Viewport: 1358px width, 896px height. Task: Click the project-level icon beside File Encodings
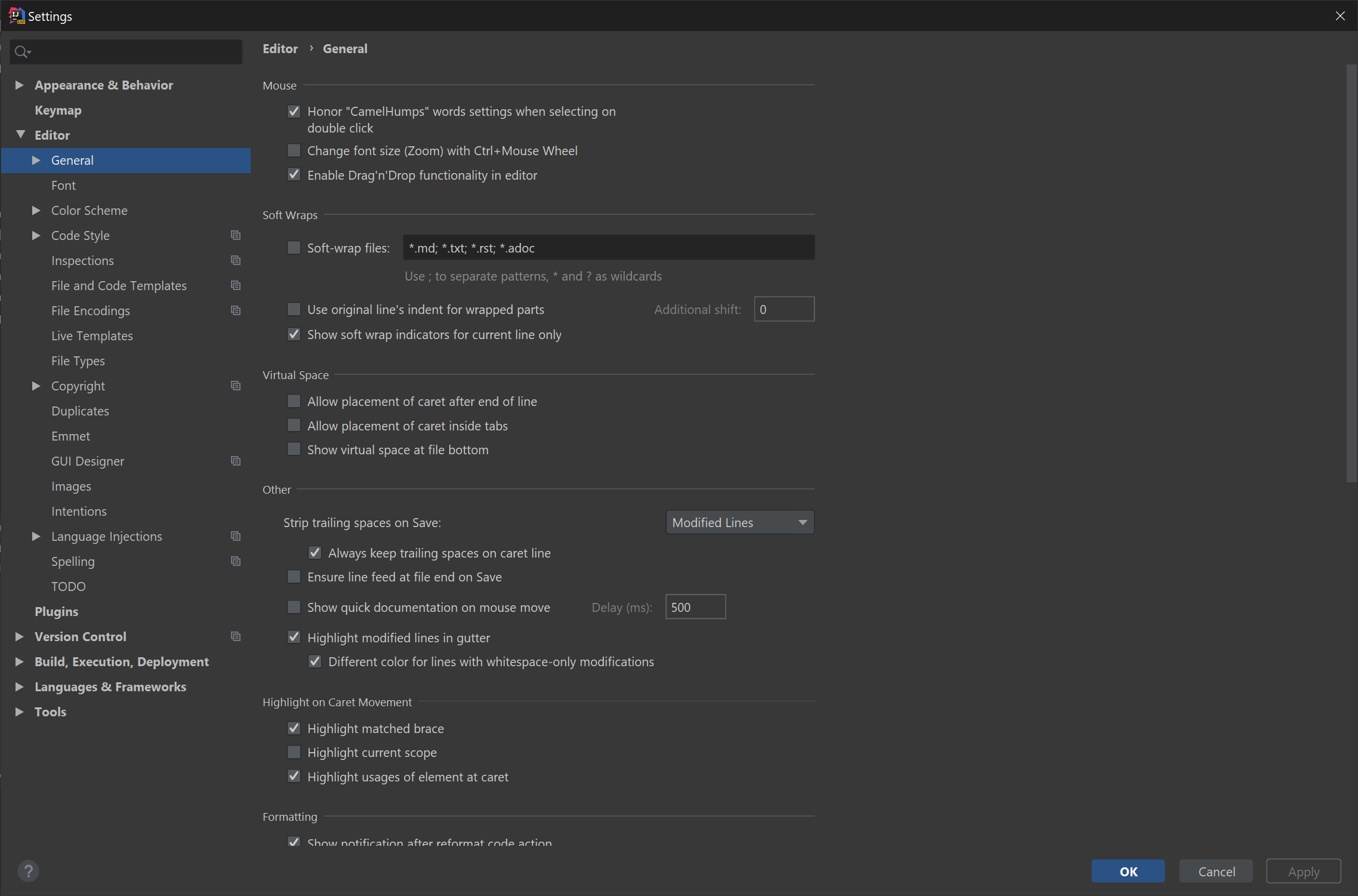(x=236, y=310)
